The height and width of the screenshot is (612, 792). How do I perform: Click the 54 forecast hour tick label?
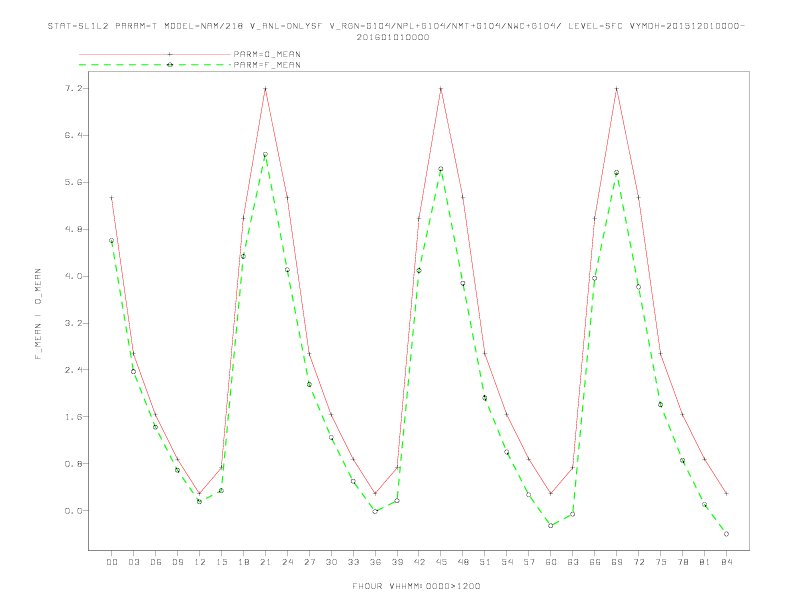[507, 562]
